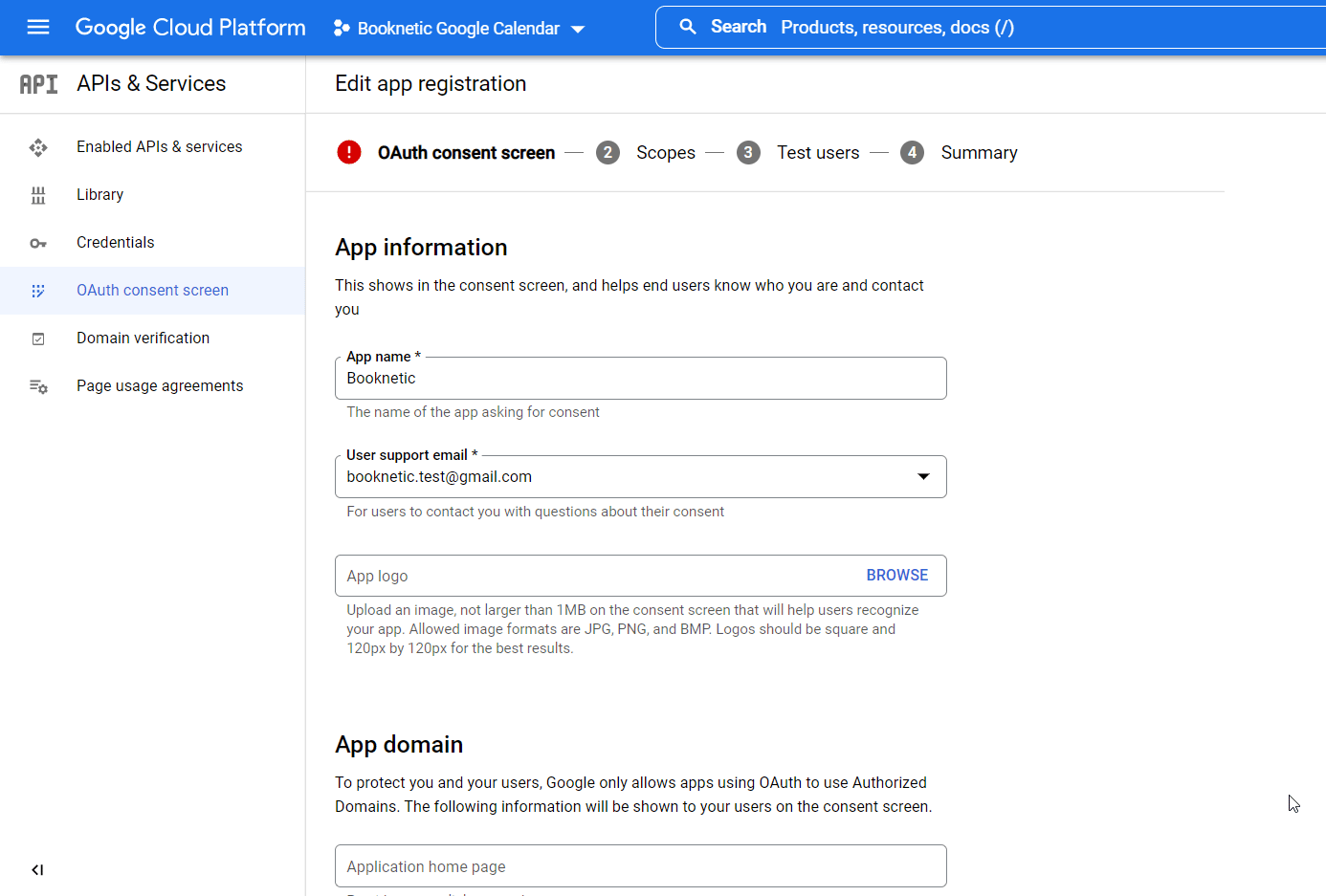Click the Library icon in the sidebar

click(x=38, y=195)
